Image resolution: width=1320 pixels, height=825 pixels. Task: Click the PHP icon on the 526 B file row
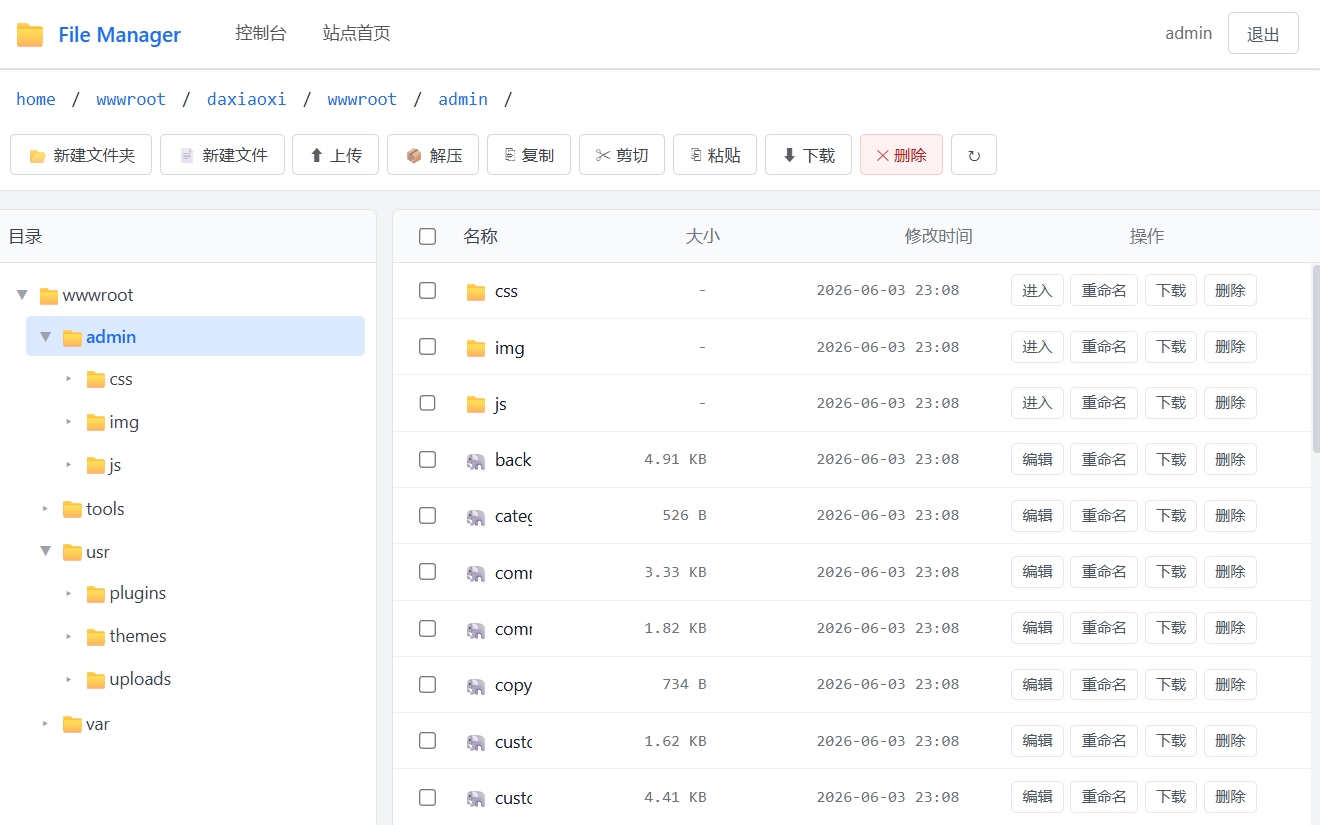click(x=476, y=517)
